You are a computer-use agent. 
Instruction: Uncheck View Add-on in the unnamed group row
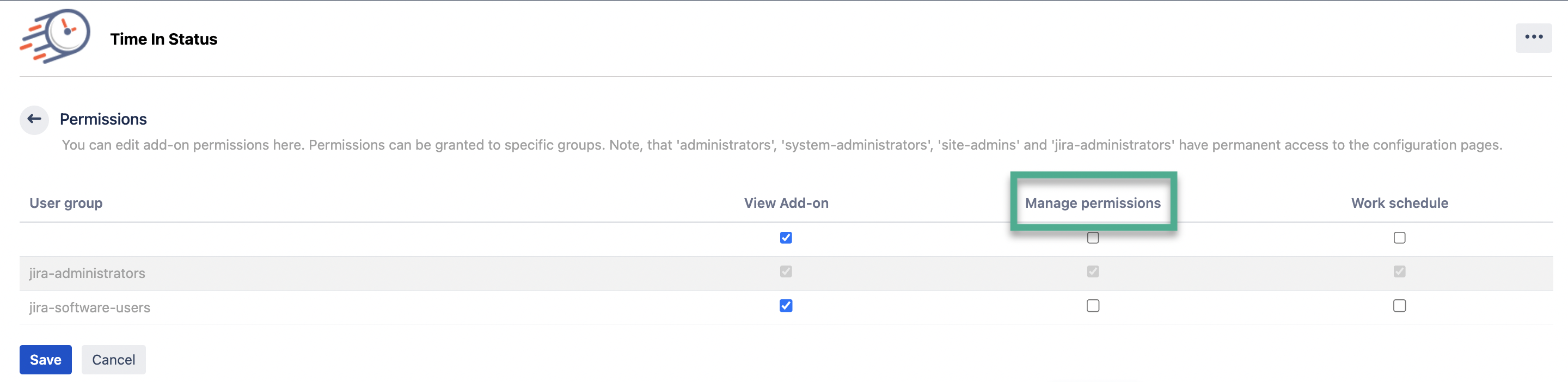786,238
